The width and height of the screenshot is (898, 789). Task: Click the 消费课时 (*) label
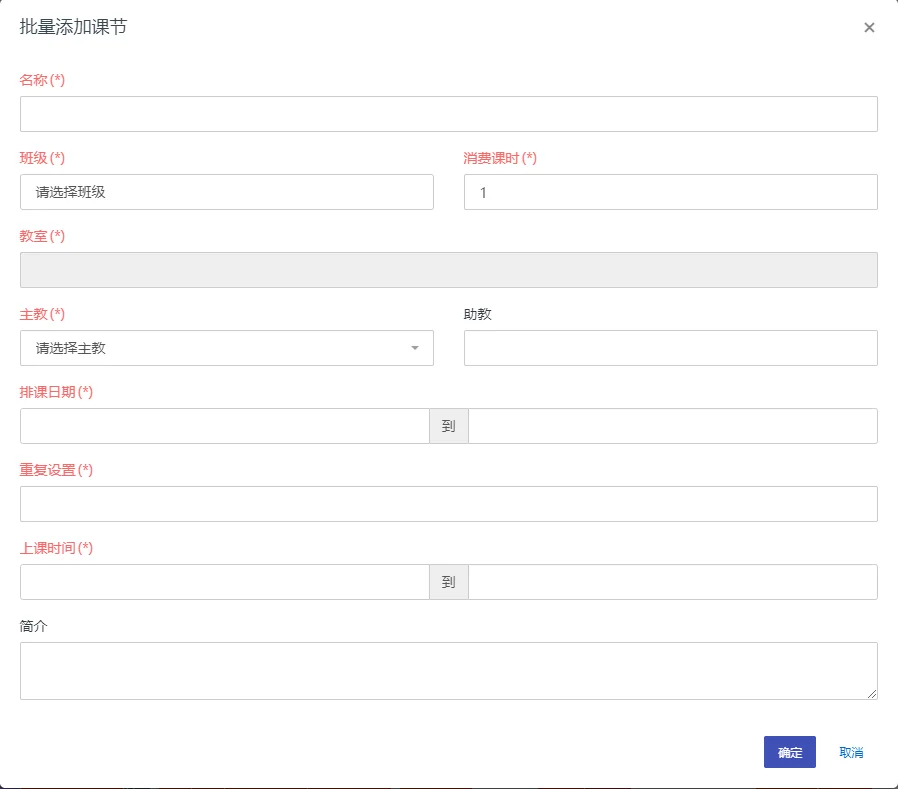pos(500,158)
